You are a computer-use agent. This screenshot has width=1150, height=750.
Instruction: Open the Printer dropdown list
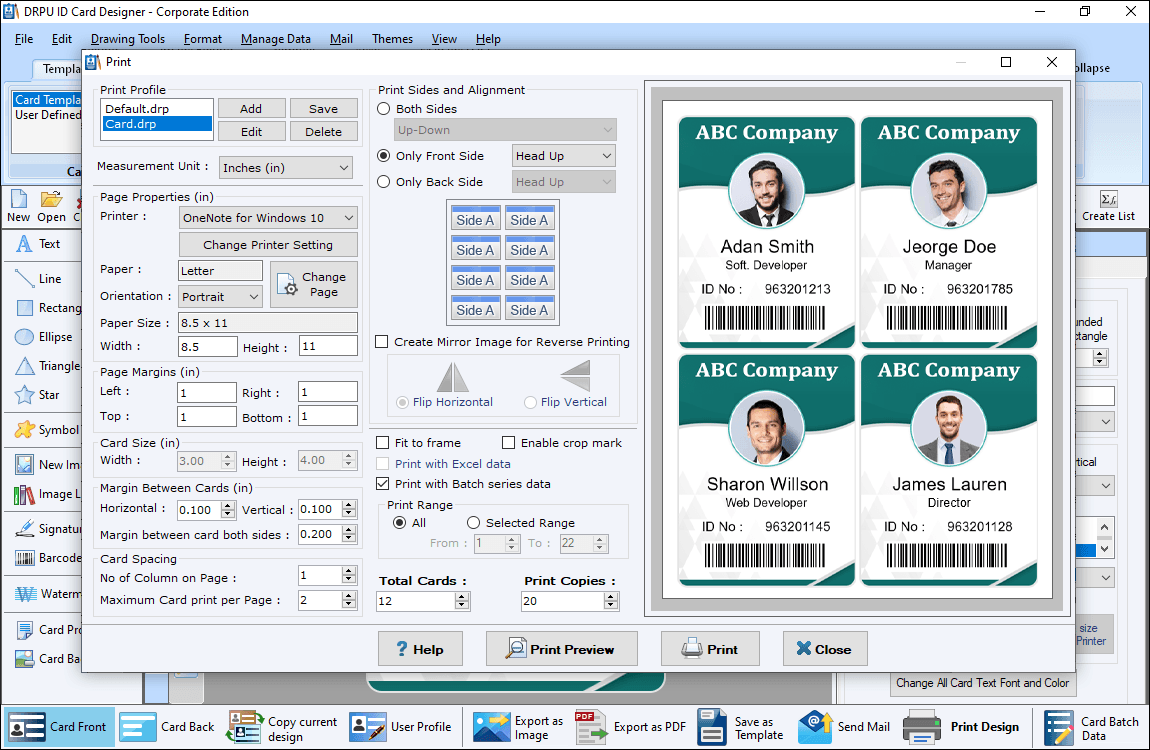click(x=268, y=218)
